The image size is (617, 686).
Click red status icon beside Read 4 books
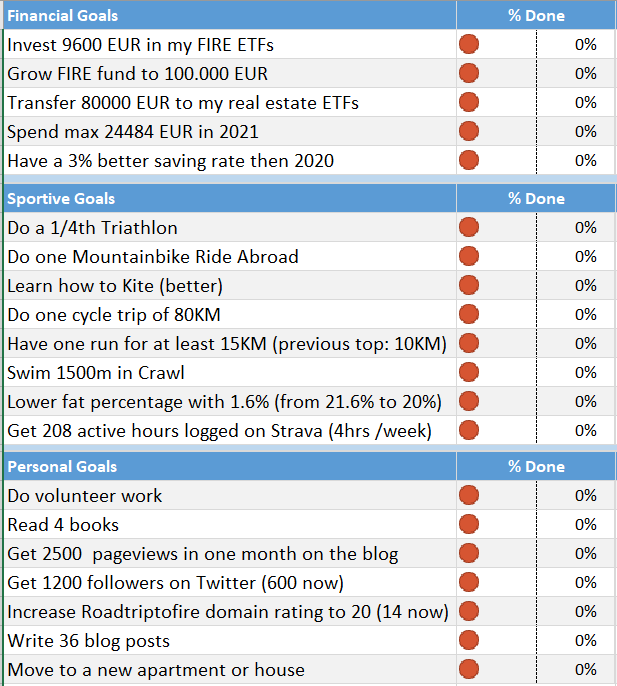click(x=468, y=525)
